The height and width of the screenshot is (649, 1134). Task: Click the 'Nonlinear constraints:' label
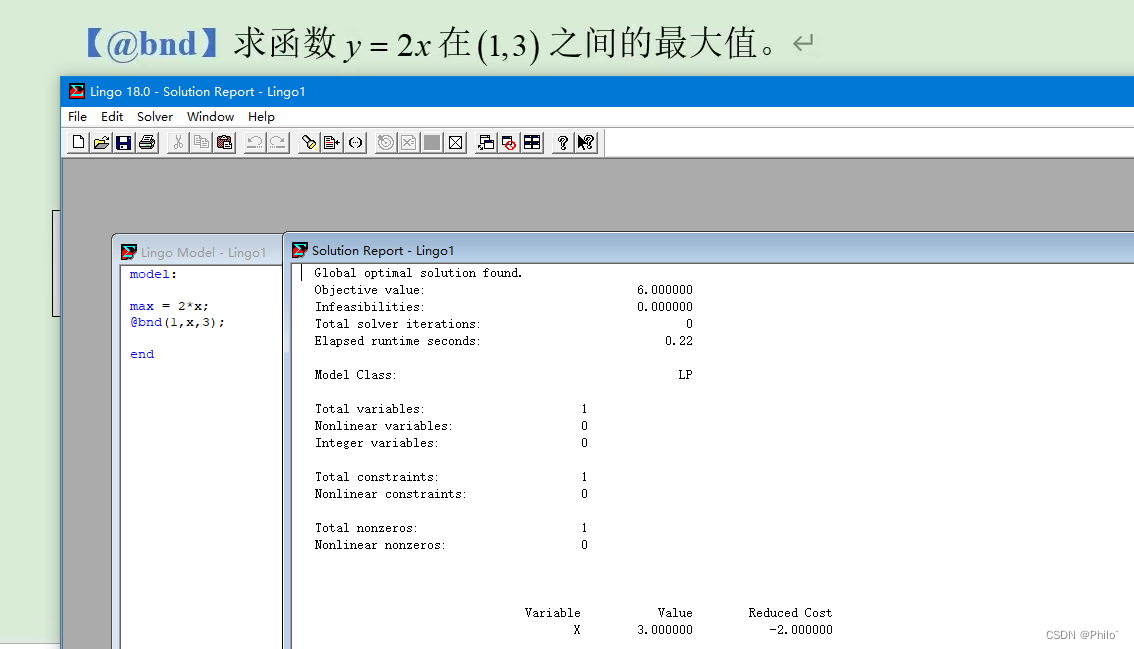(391, 494)
